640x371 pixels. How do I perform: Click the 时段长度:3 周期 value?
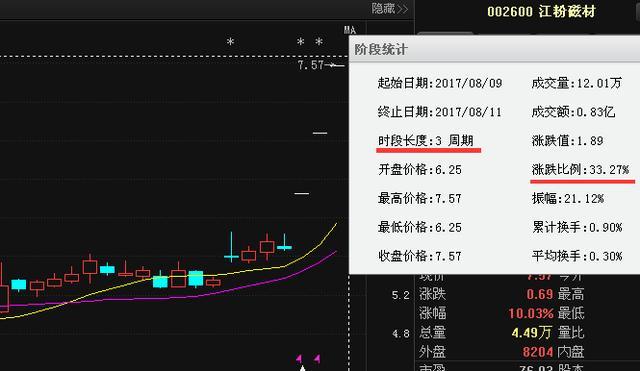[x=426, y=141]
